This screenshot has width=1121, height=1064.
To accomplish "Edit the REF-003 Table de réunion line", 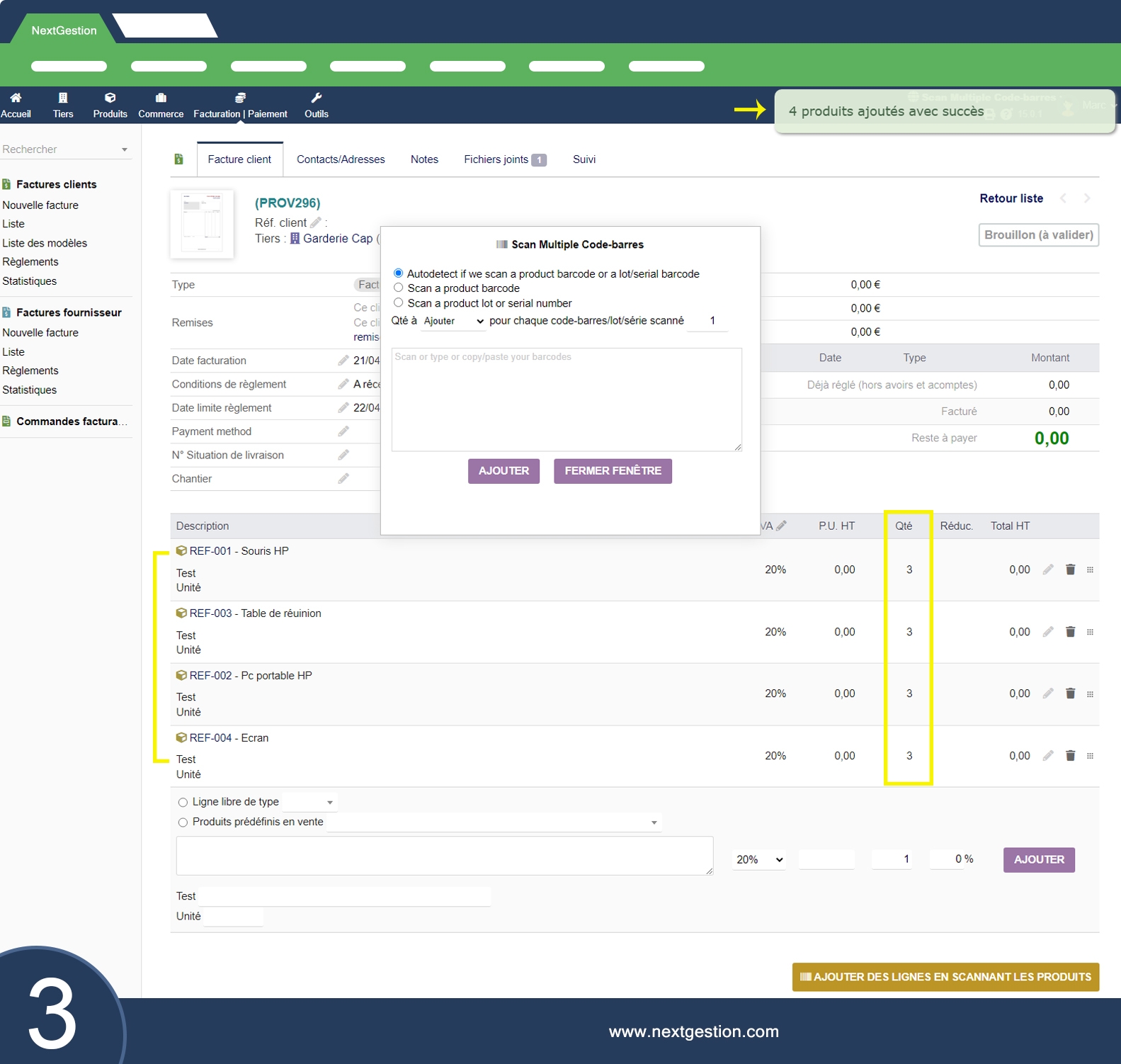I will (x=1048, y=632).
